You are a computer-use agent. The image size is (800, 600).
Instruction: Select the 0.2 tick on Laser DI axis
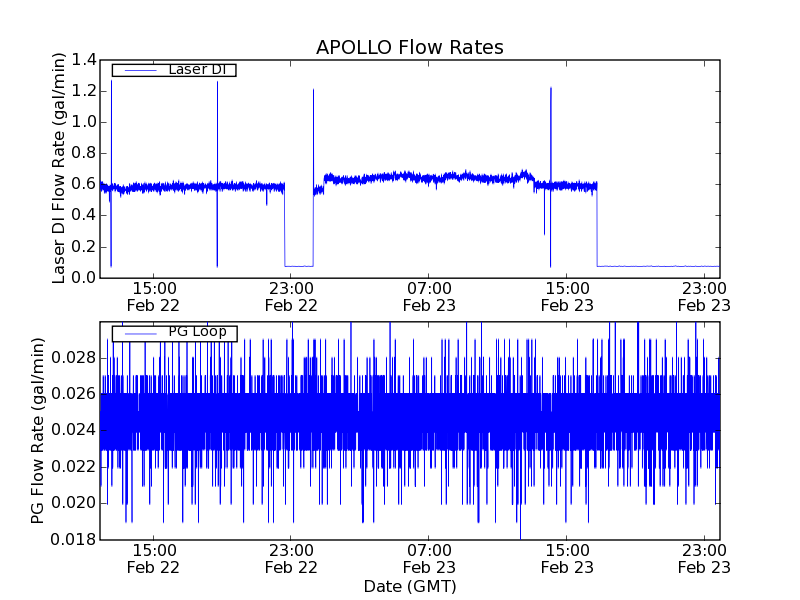[x=84, y=247]
